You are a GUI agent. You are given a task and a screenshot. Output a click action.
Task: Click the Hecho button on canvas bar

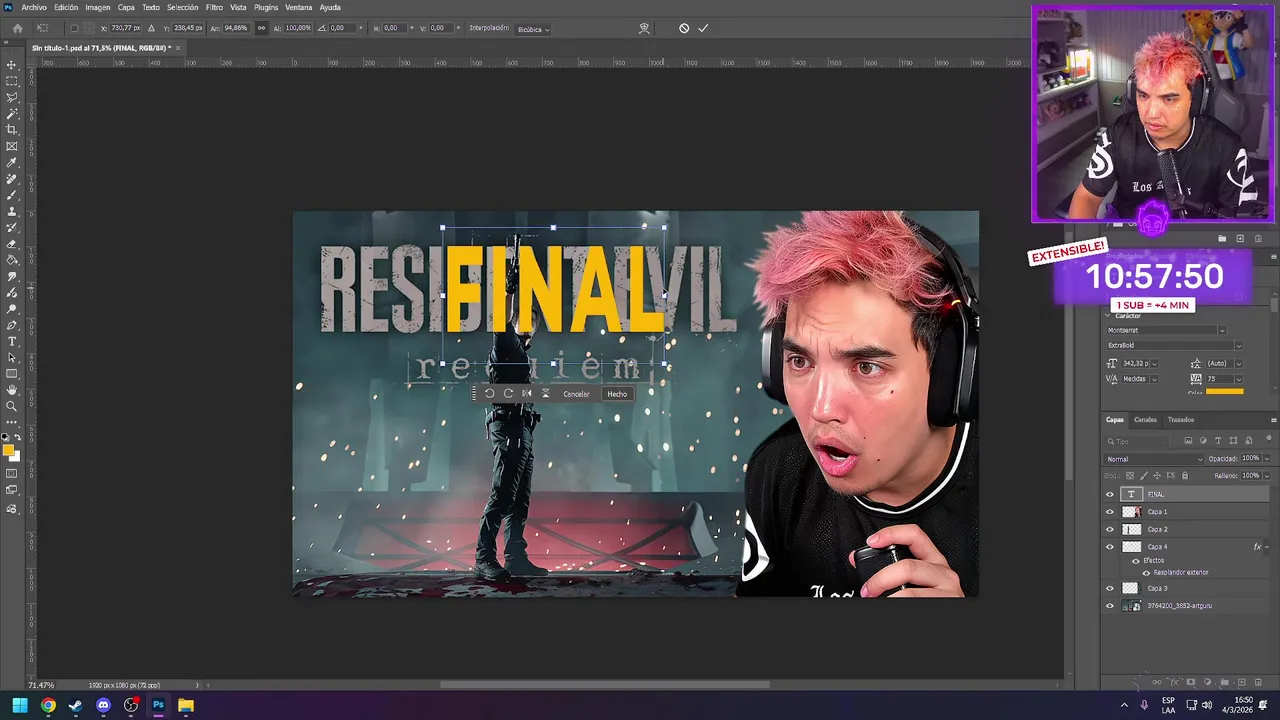[x=617, y=394]
